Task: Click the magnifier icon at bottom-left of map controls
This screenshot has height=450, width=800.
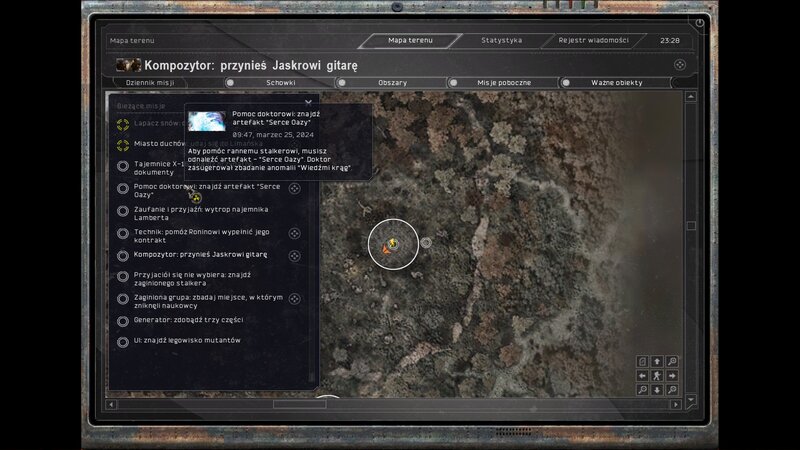Action: [x=642, y=390]
